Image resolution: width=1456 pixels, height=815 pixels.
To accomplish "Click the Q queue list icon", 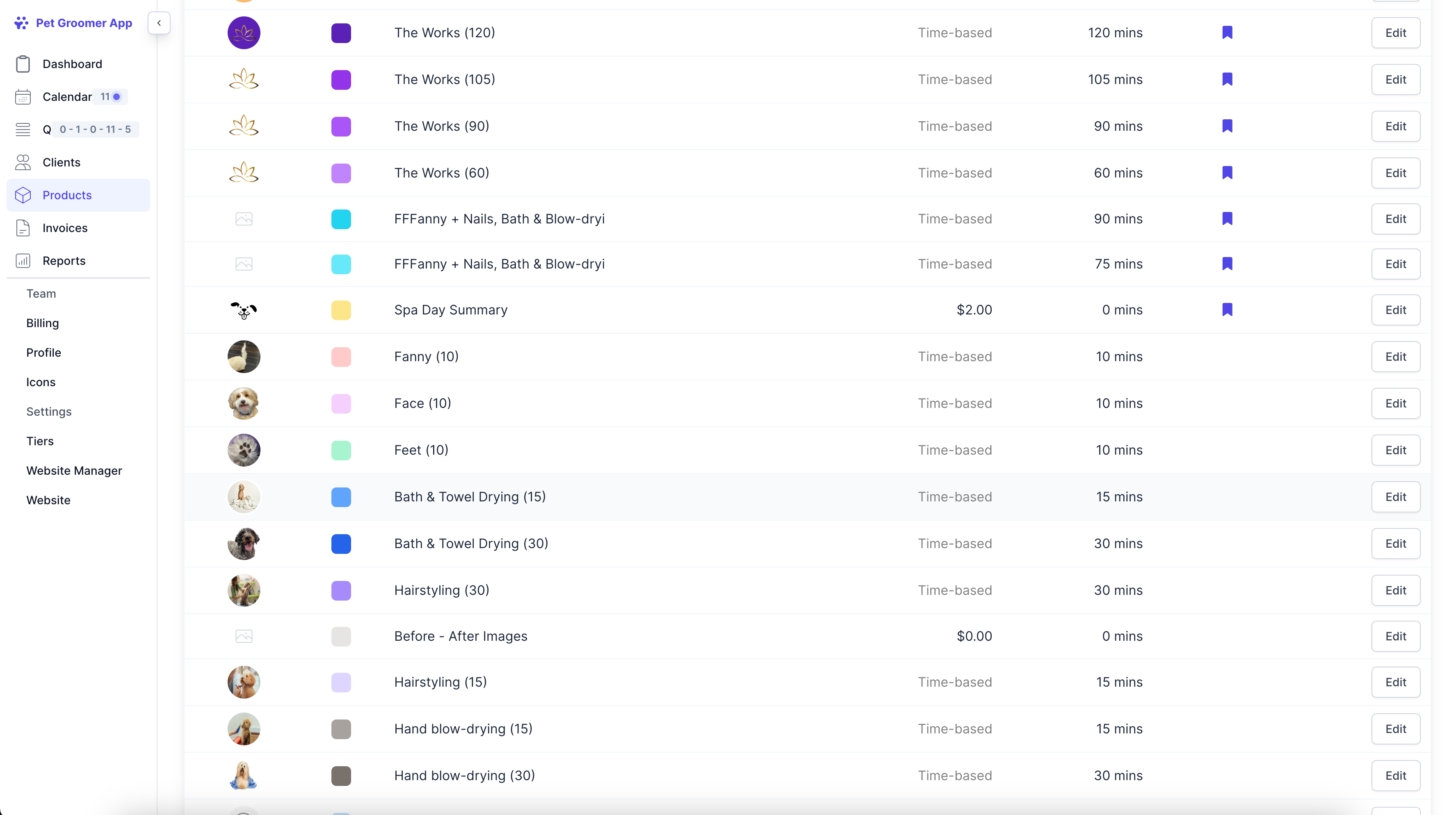I will point(23,129).
